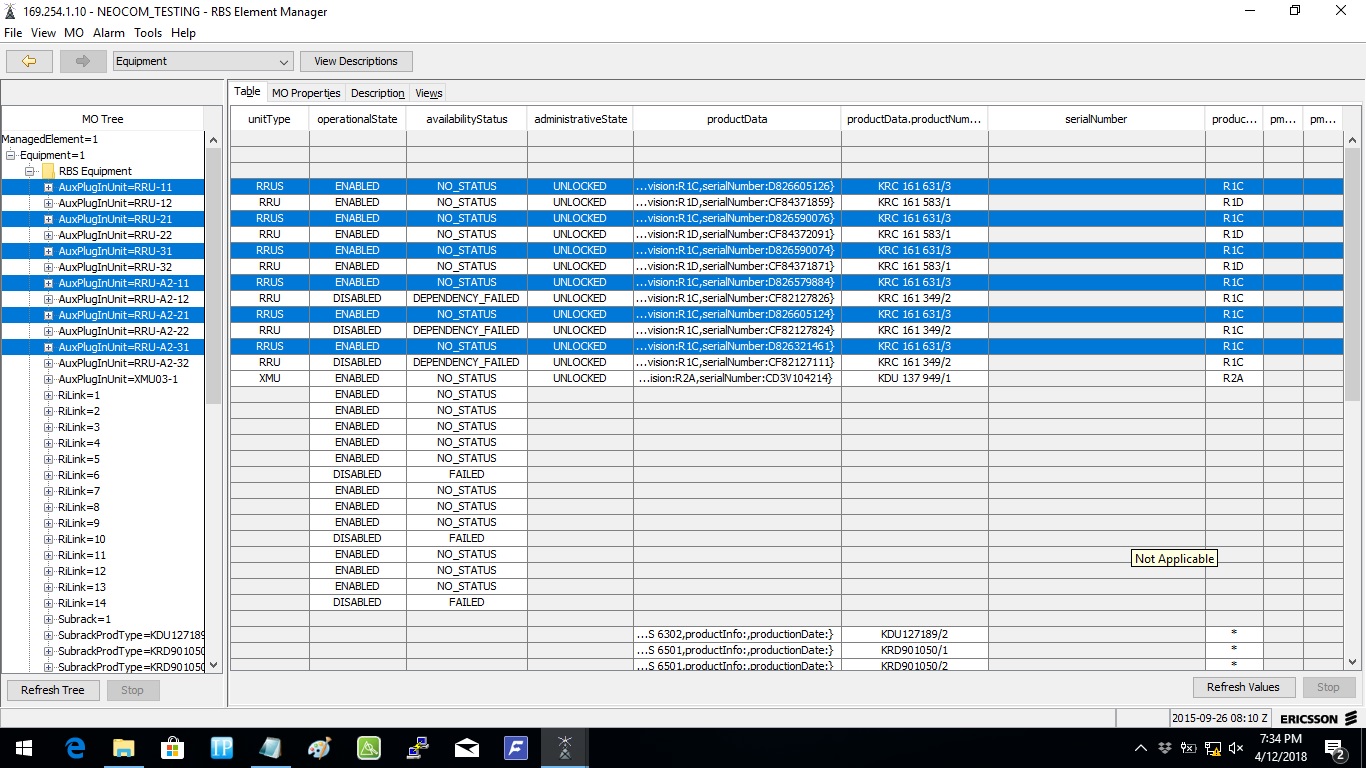Click the View Descriptions button

pos(356,61)
